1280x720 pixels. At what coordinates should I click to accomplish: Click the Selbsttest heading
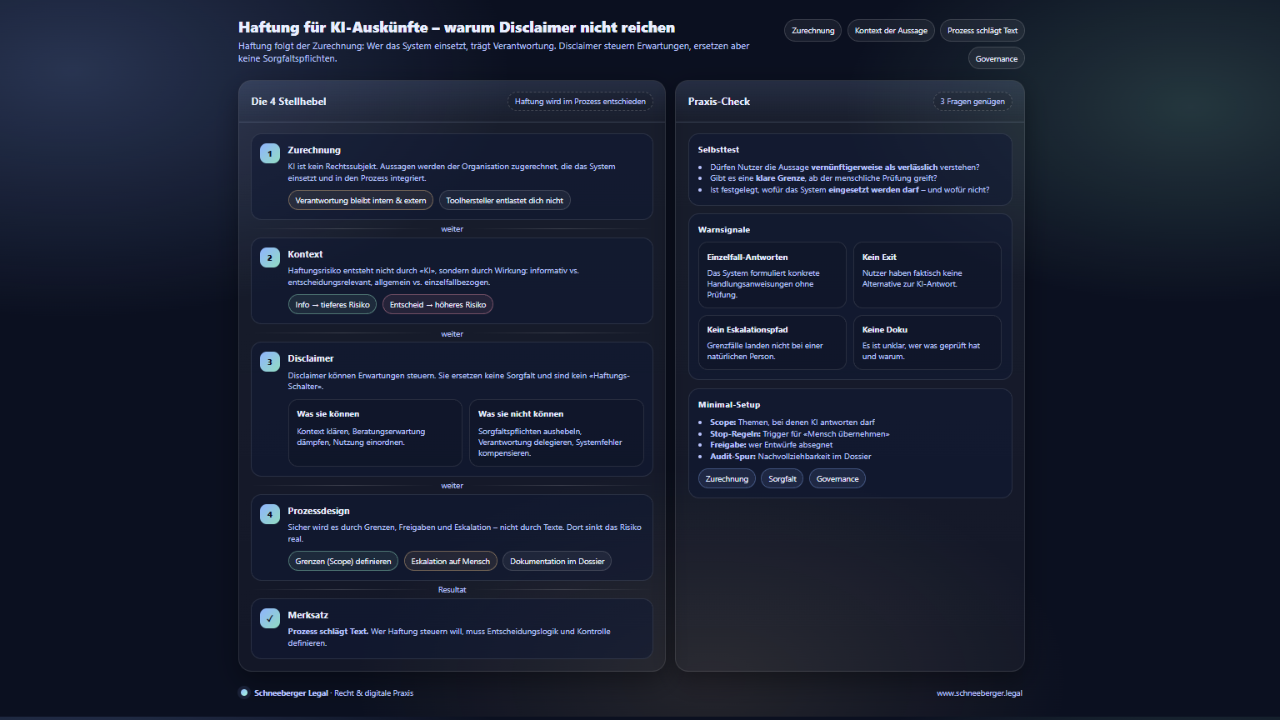[719, 150]
